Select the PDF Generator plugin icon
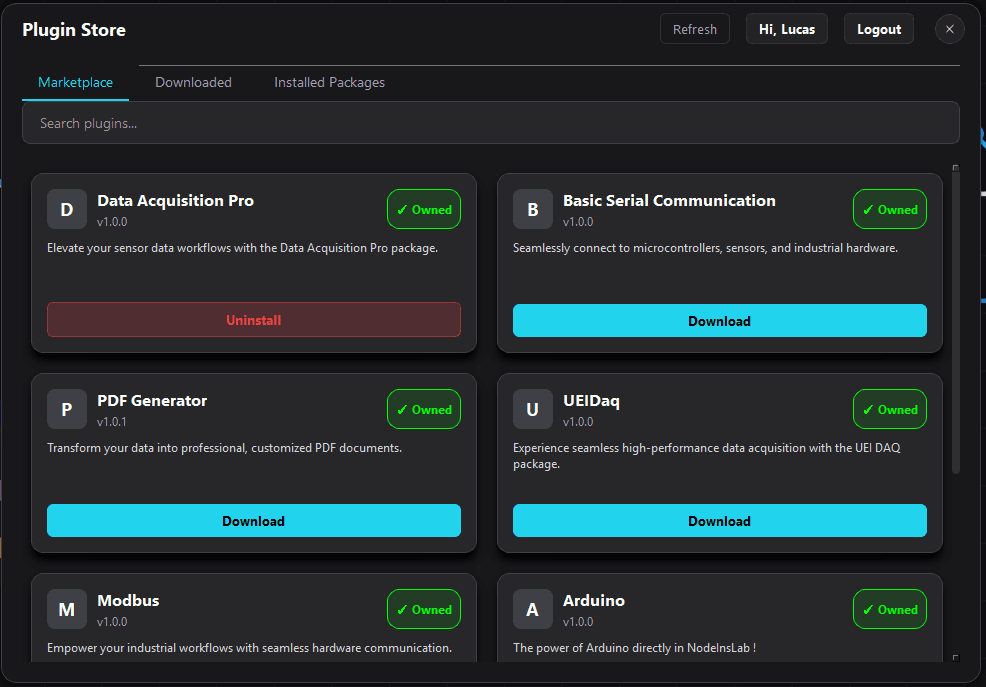986x687 pixels. click(66, 409)
